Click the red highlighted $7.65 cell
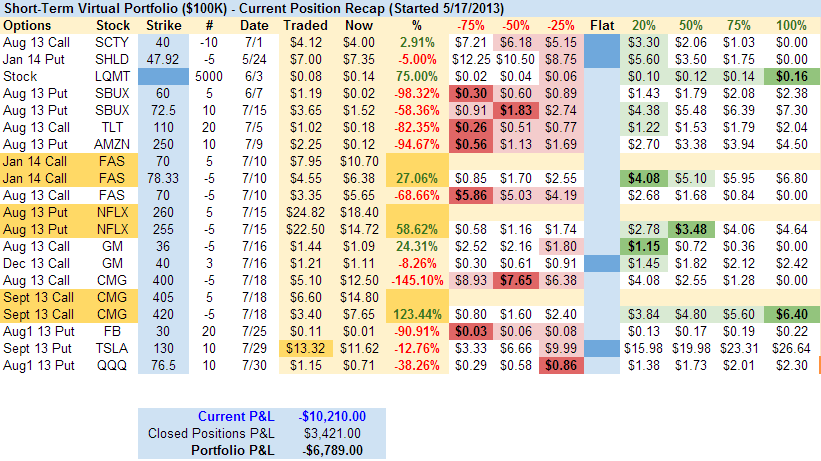The image size is (821, 461). click(516, 280)
